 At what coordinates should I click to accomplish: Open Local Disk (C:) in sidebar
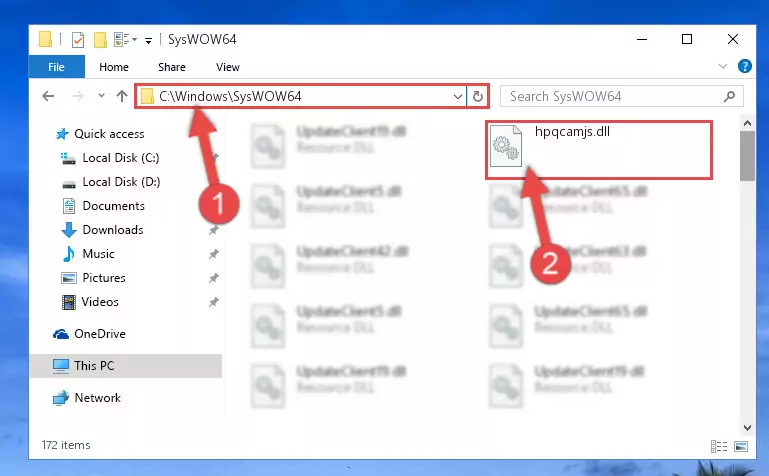coord(121,158)
